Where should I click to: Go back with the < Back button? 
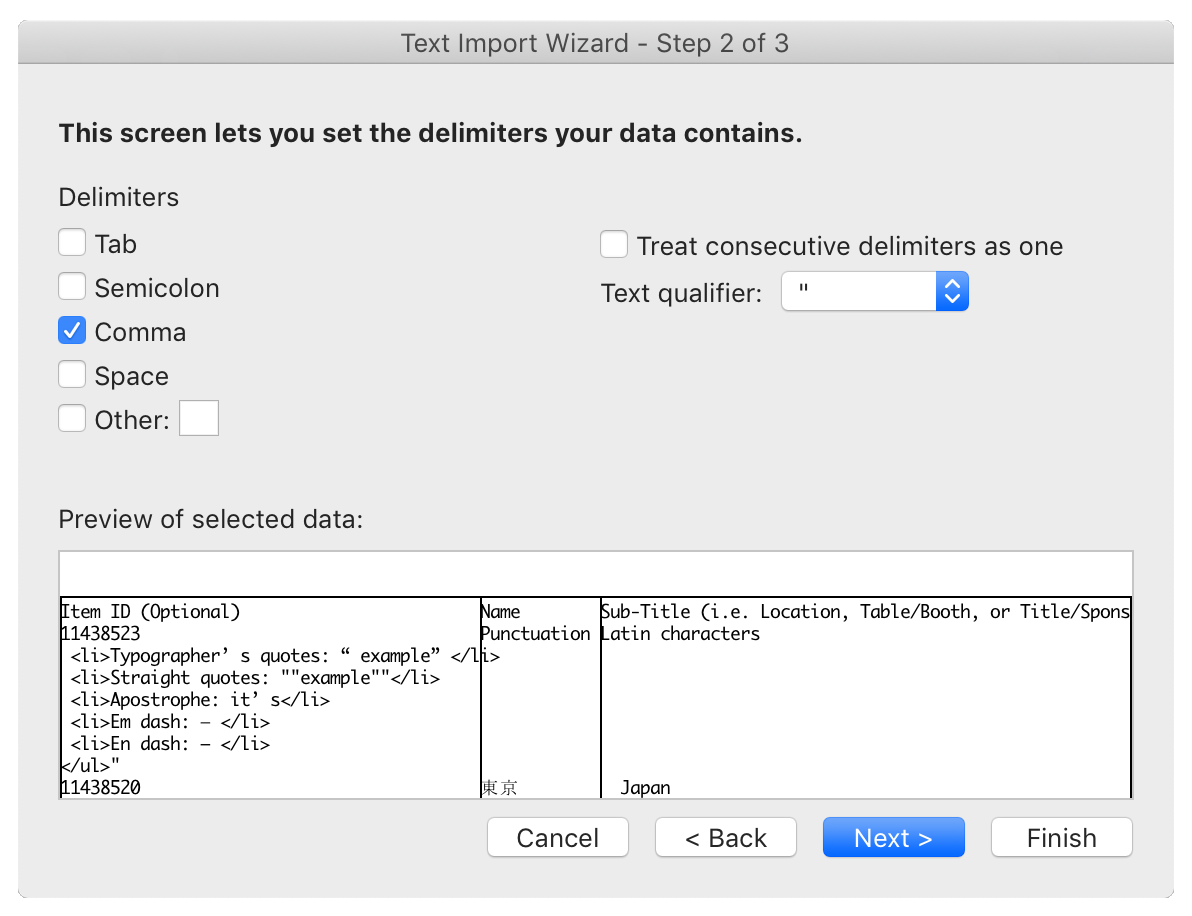point(726,838)
